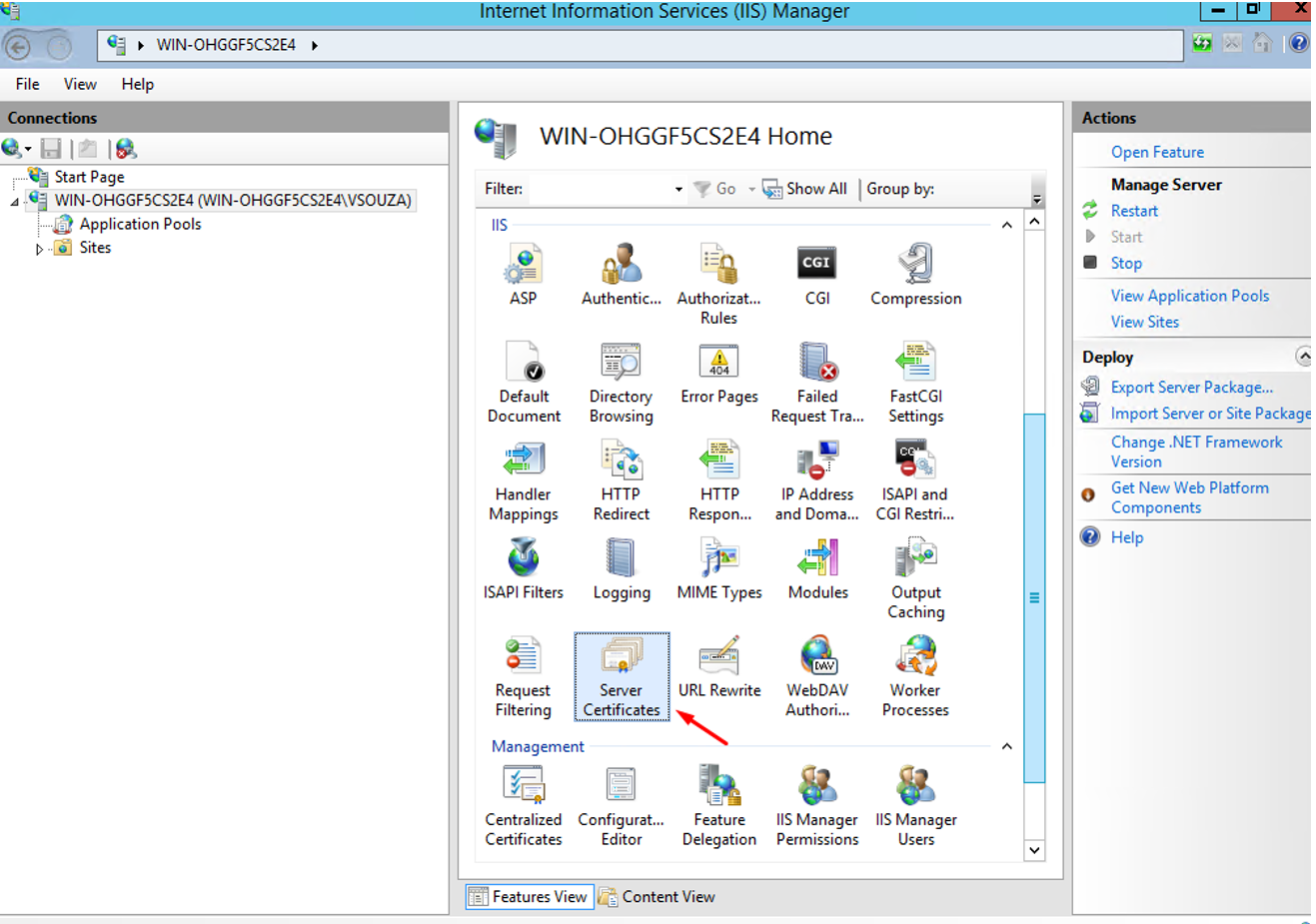Switch to Features View tab
Viewport: 1316px width, 924px height.
click(x=530, y=897)
